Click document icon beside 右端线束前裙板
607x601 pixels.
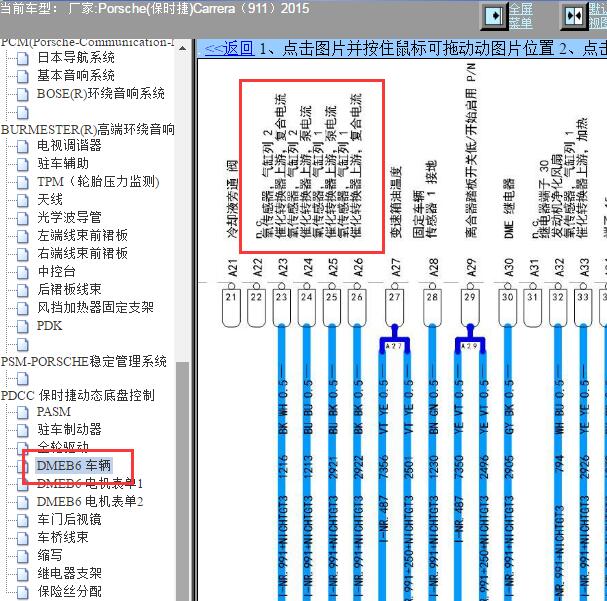click(x=22, y=254)
